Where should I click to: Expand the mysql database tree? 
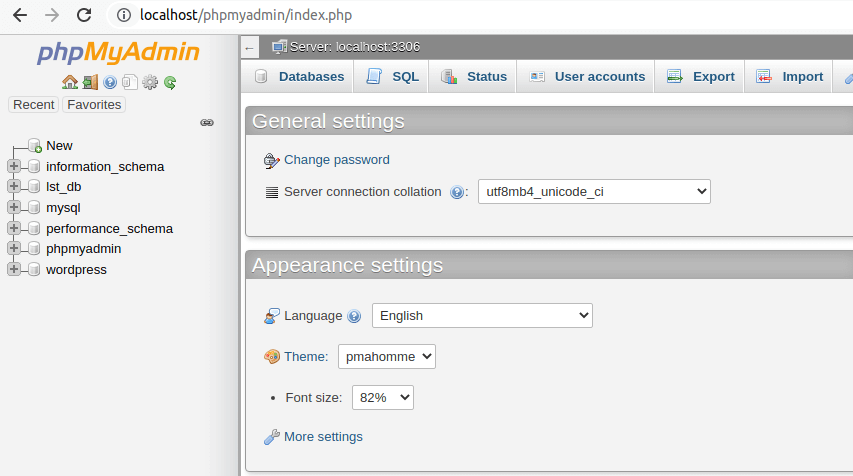14,207
